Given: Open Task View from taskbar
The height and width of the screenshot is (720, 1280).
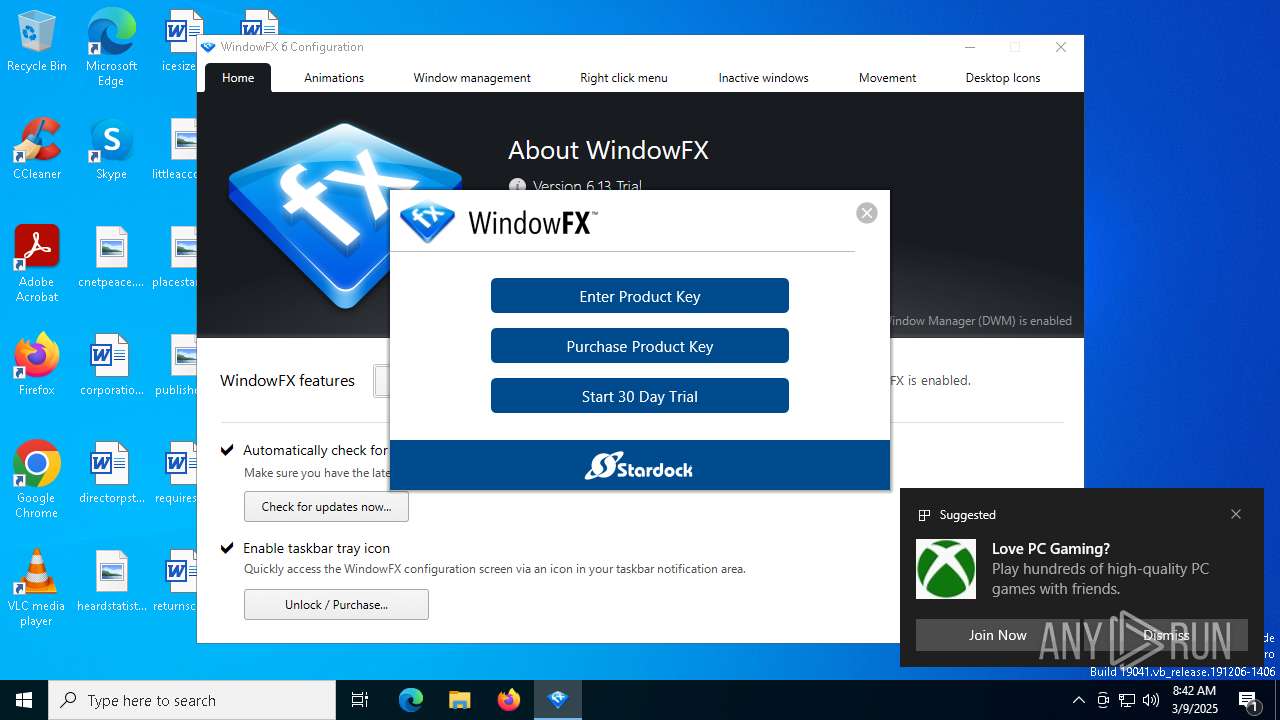Looking at the screenshot, I should (360, 700).
